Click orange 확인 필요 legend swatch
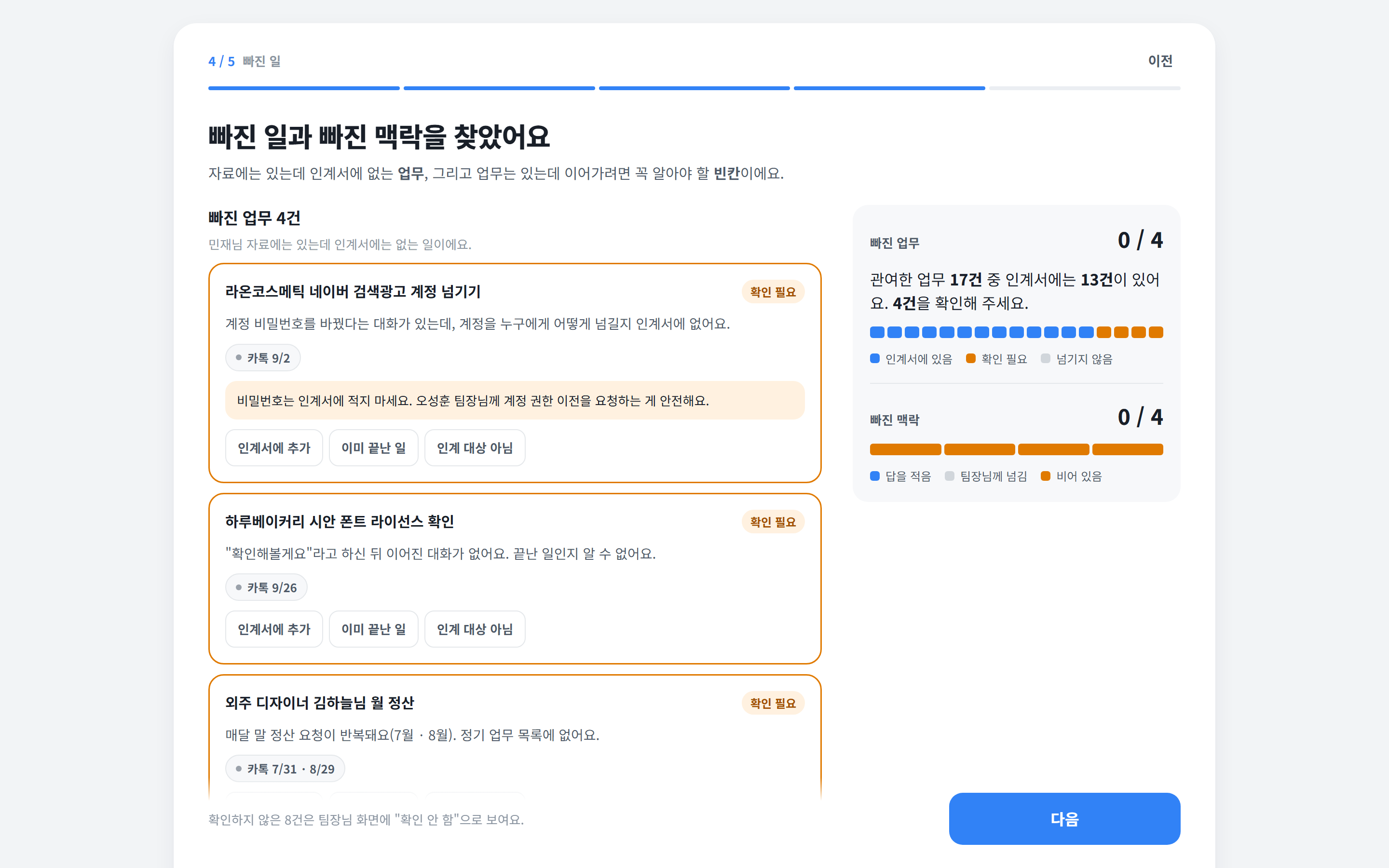1389x868 pixels. (970, 359)
